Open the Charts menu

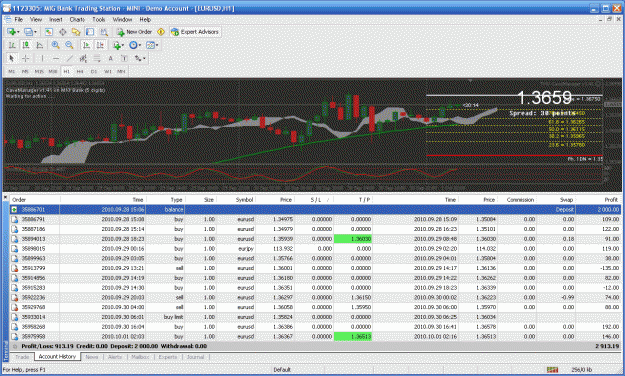77,19
